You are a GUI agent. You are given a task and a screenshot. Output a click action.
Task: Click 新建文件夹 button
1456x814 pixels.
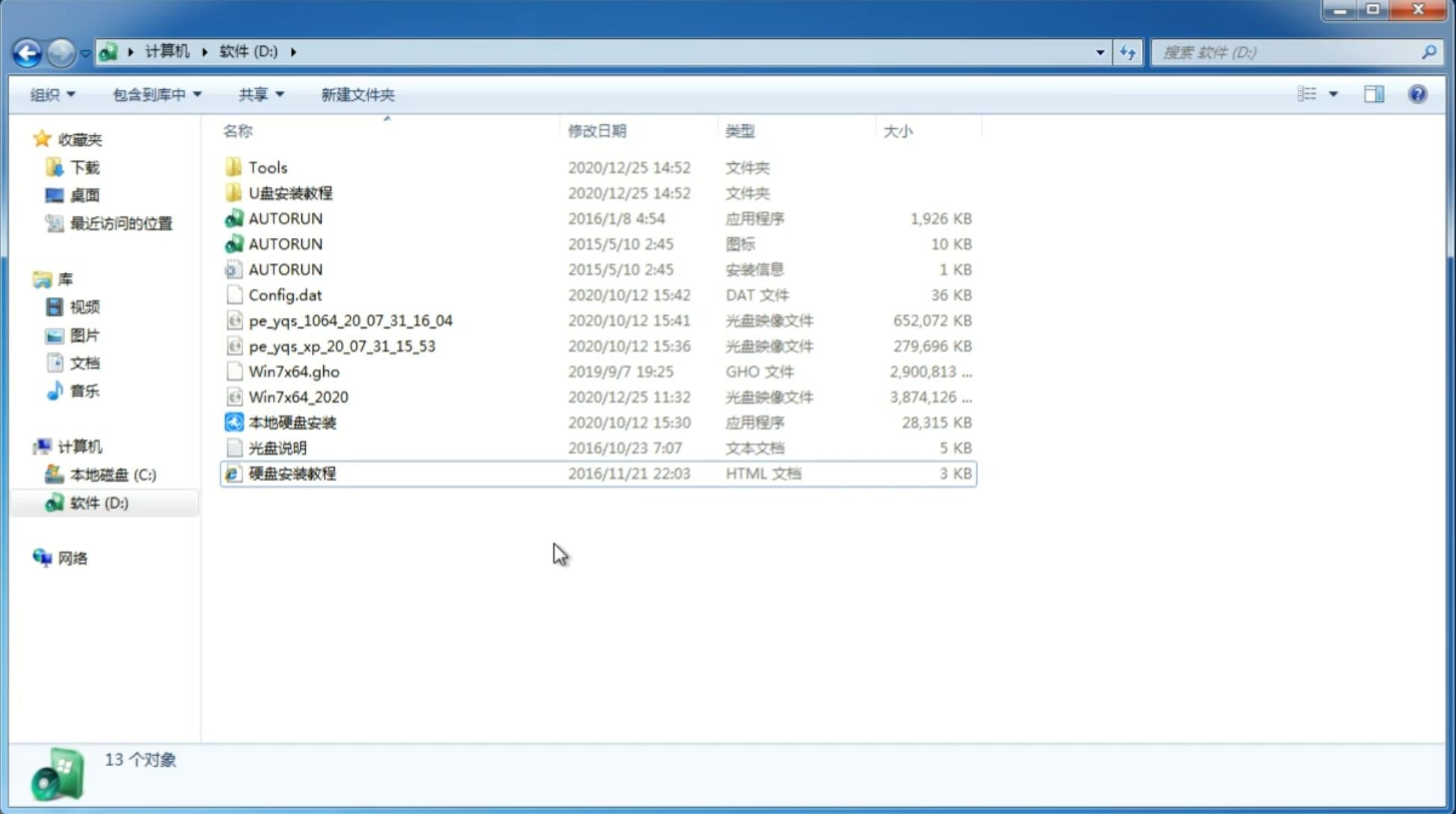click(357, 94)
